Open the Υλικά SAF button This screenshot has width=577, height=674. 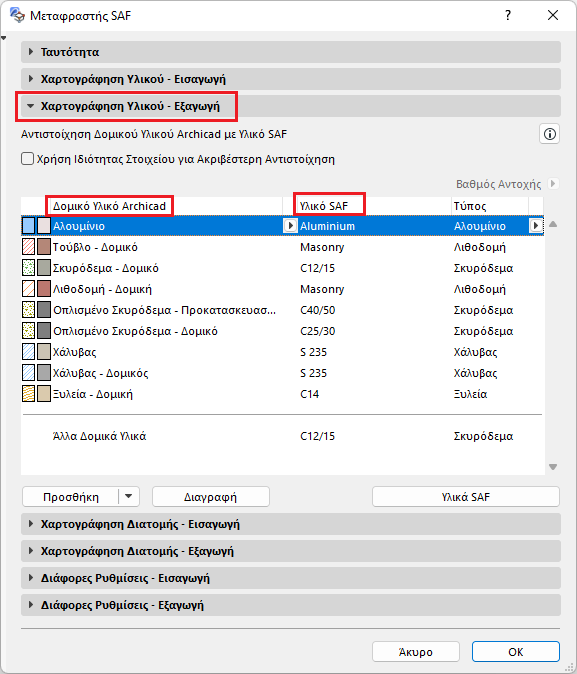pyautogui.click(x=466, y=496)
